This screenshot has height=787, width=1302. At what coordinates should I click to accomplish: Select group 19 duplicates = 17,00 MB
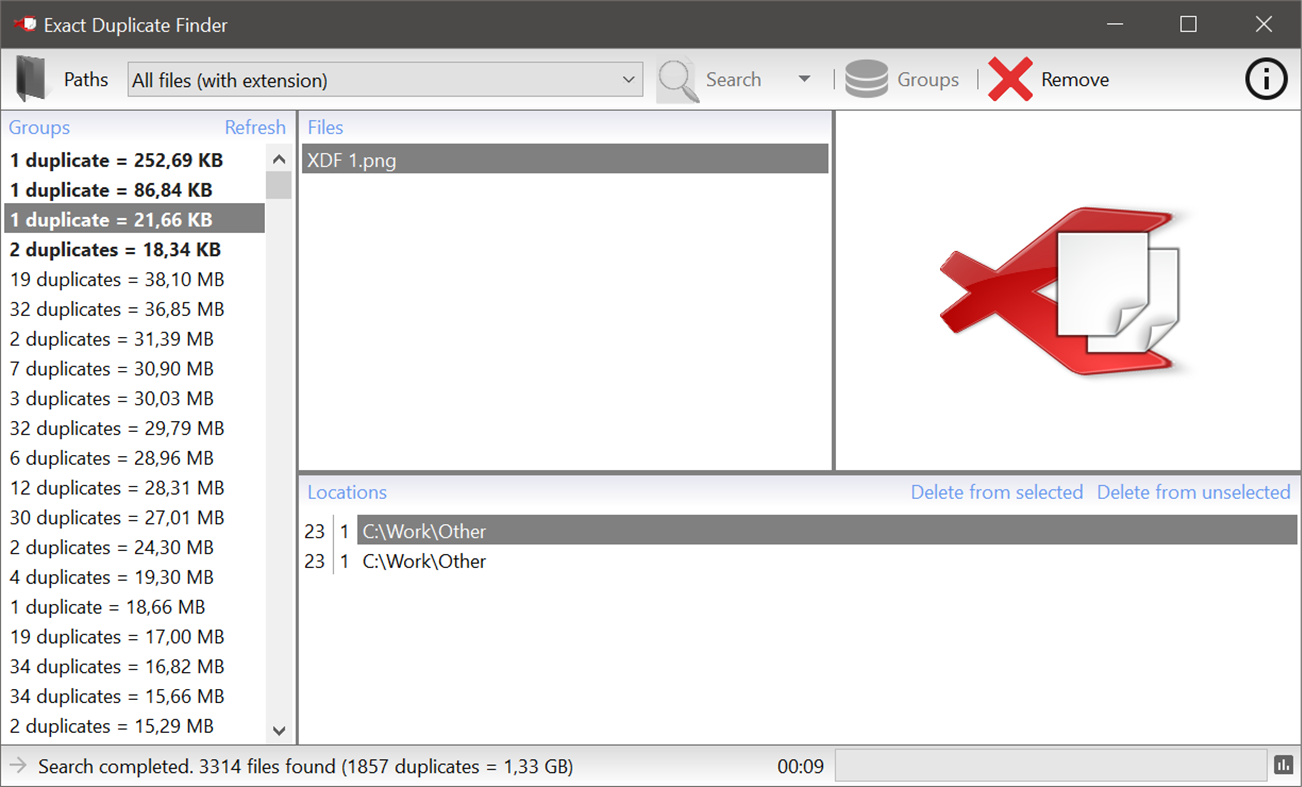[x=135, y=637]
